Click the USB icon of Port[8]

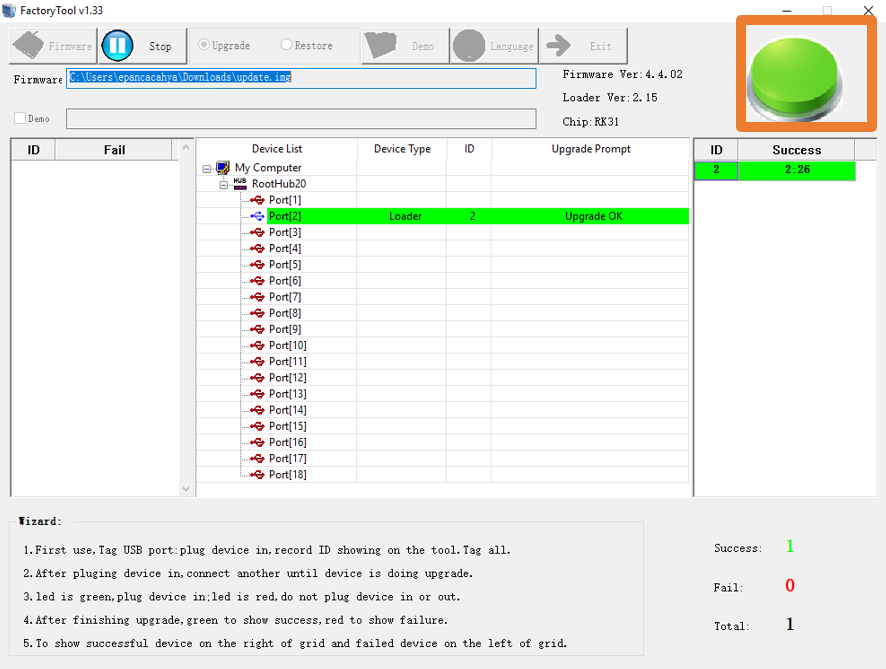click(257, 313)
